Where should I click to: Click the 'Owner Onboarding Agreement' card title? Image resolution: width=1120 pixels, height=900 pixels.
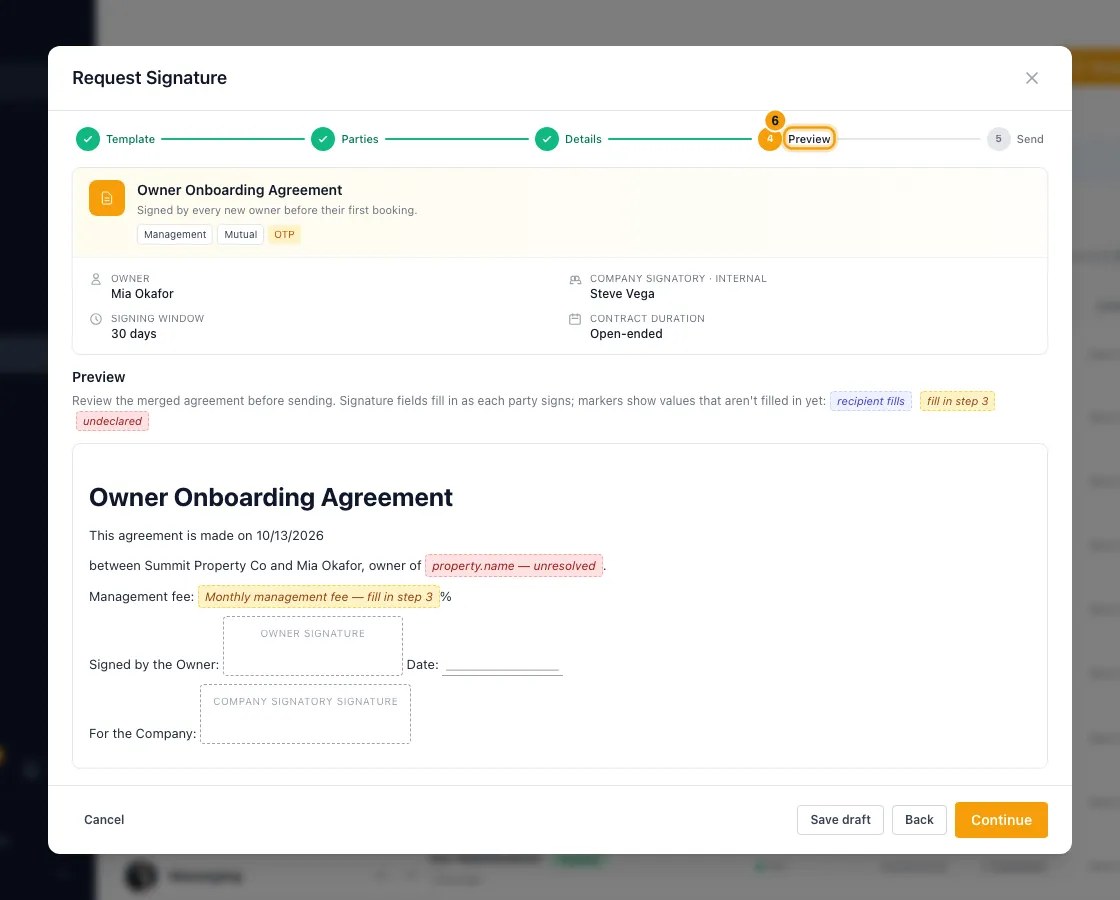click(239, 190)
